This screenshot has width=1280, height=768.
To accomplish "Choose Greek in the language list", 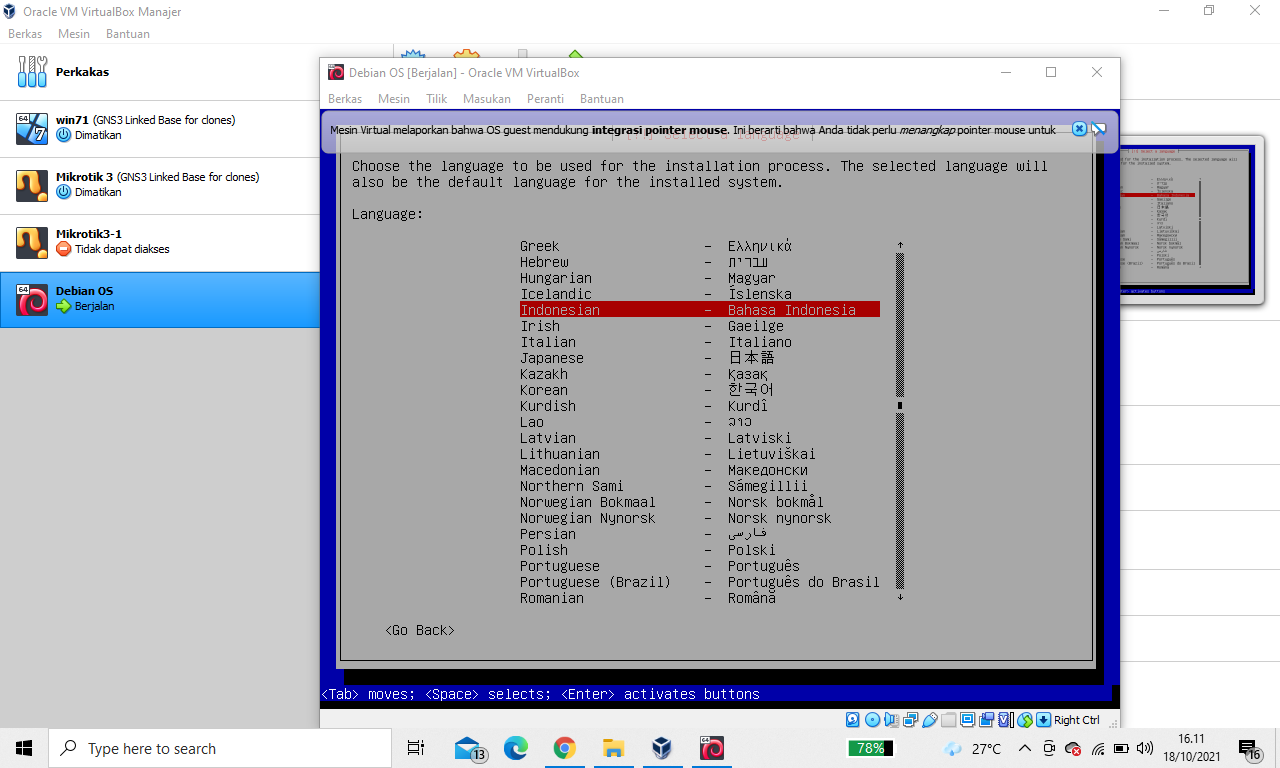I will (699, 246).
